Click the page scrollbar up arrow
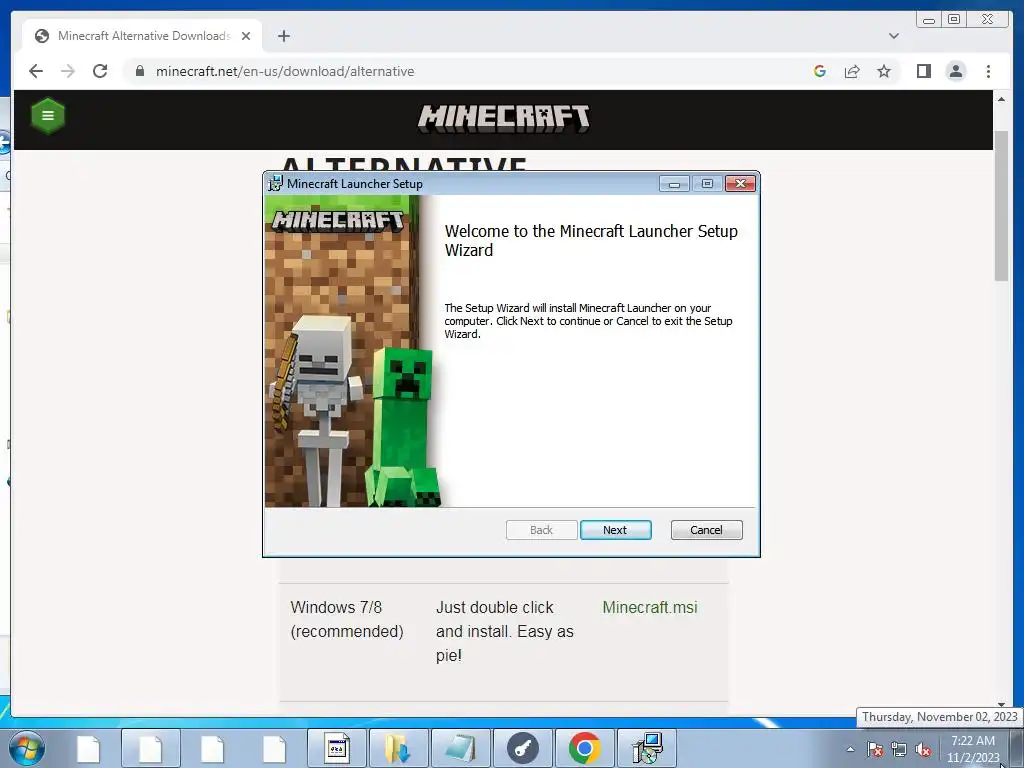The height and width of the screenshot is (768, 1024). coord(1001,99)
